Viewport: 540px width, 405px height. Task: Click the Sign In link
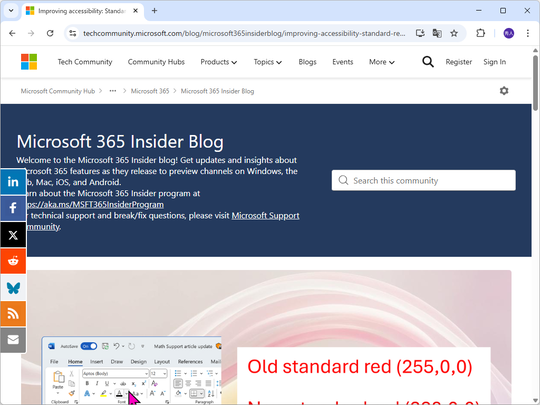[495, 62]
